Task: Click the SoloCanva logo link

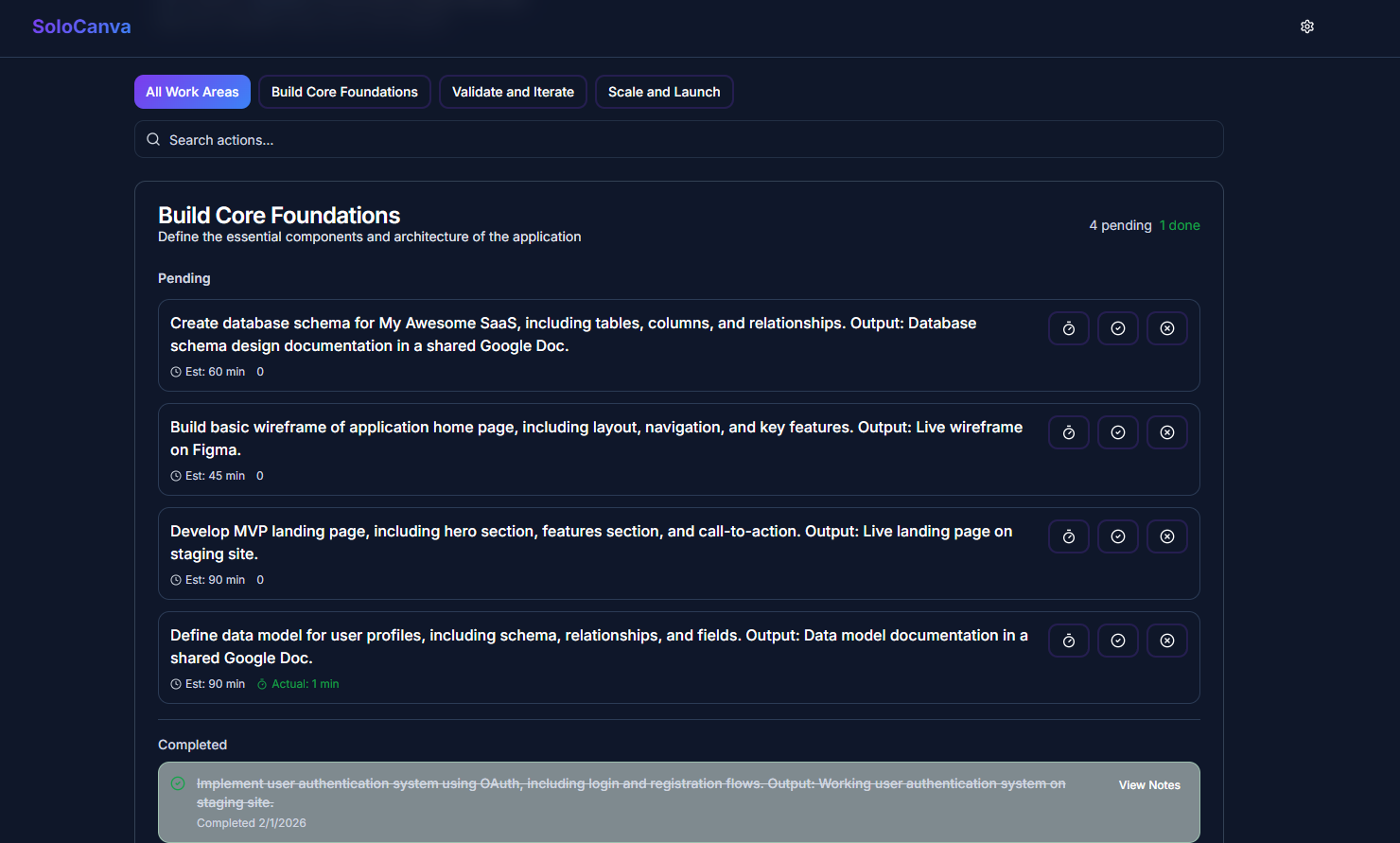Action: click(81, 26)
